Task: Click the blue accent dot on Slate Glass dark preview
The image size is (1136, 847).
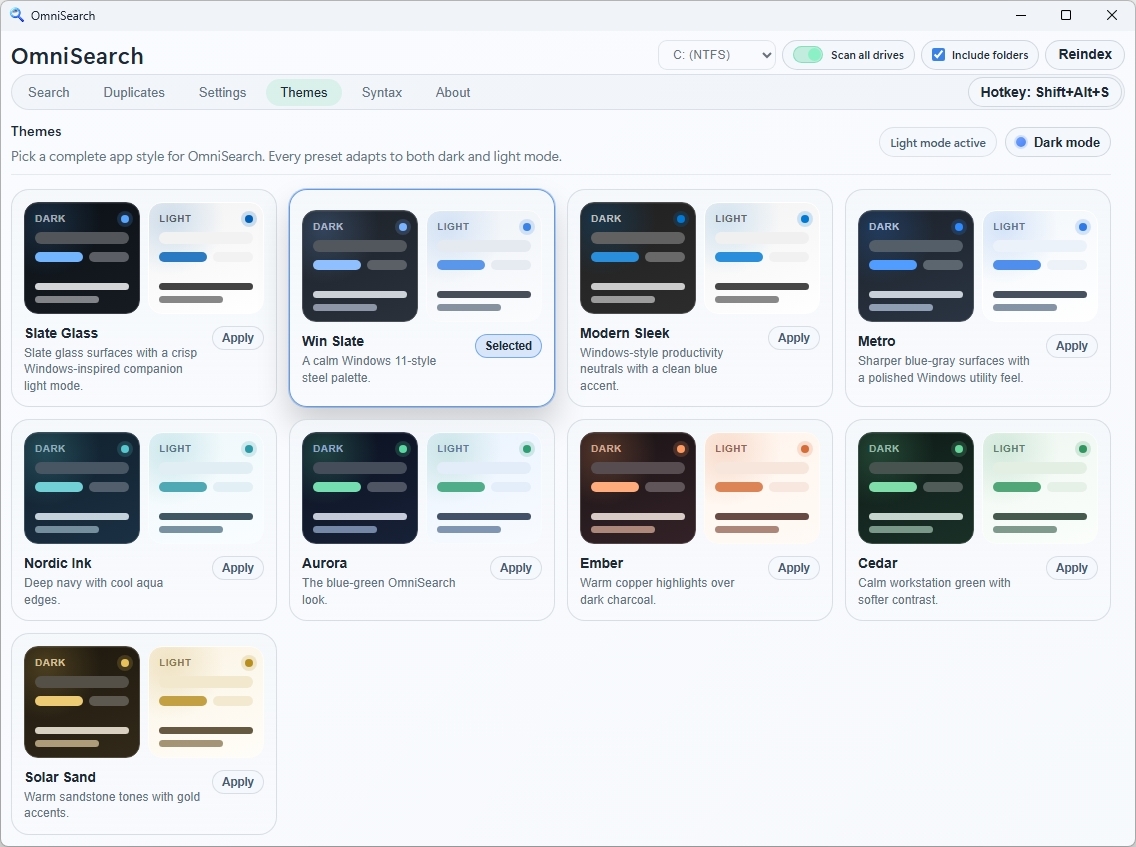Action: tap(126, 219)
